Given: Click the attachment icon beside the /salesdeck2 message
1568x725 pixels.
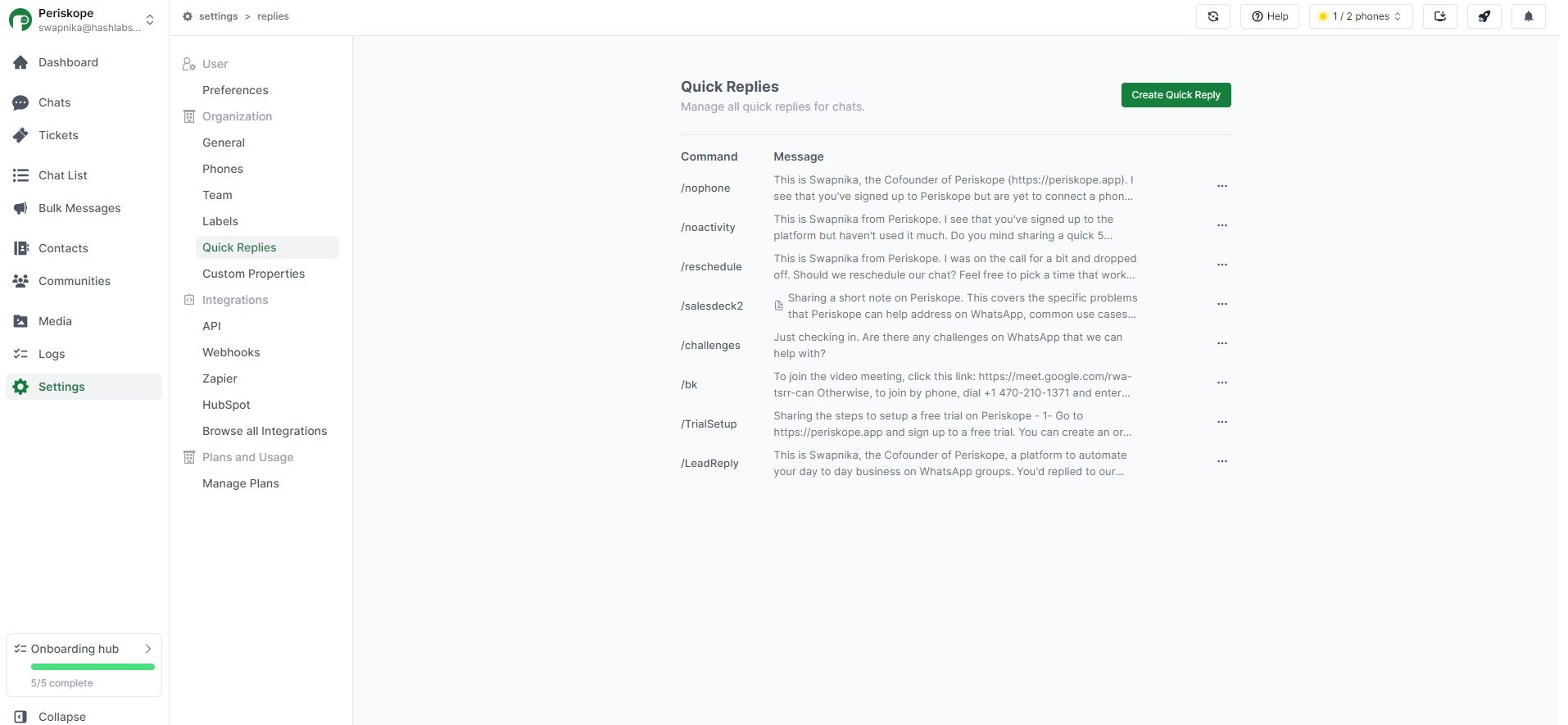Looking at the screenshot, I should (778, 306).
